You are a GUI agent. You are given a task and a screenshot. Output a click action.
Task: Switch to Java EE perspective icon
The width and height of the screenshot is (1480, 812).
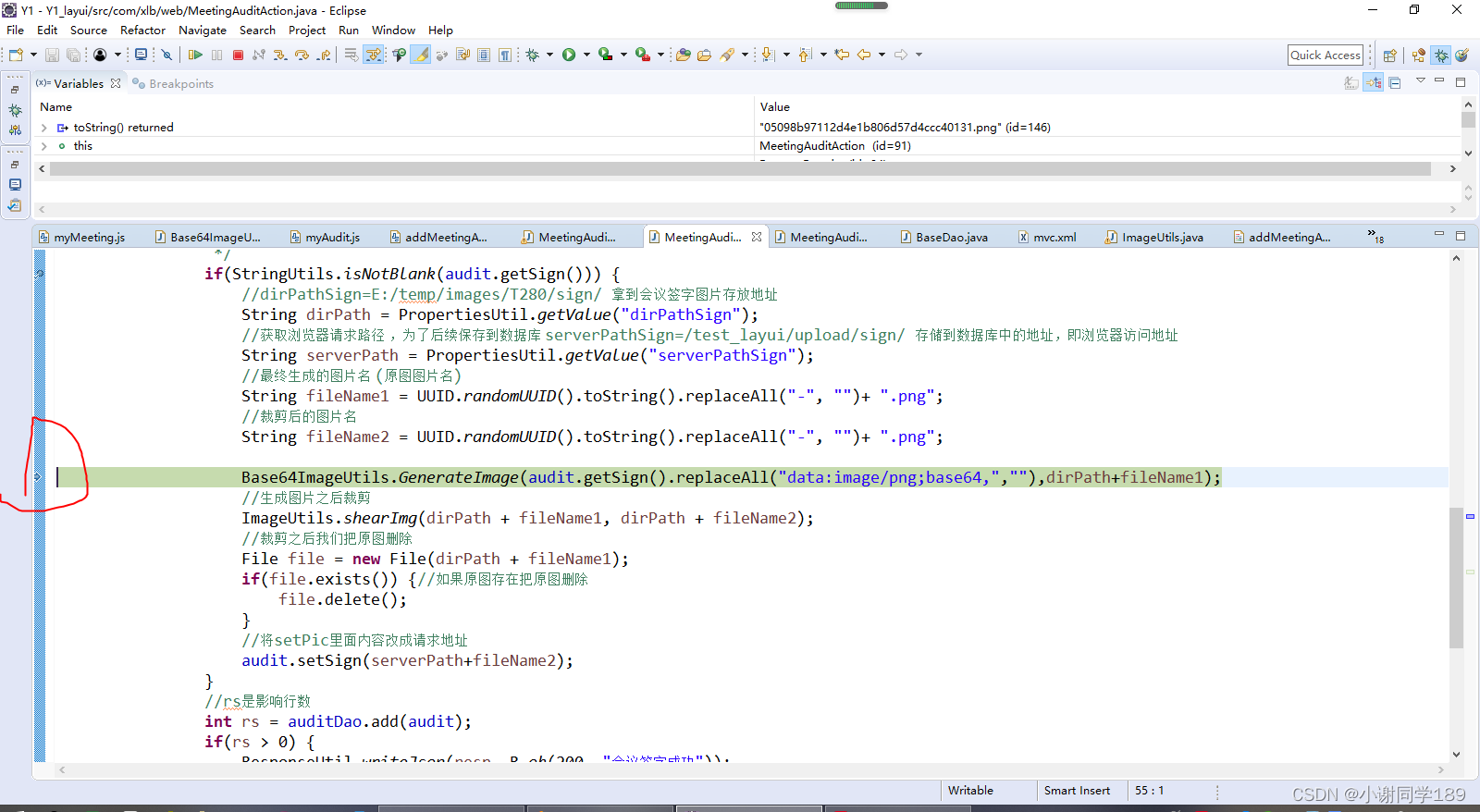point(1418,55)
